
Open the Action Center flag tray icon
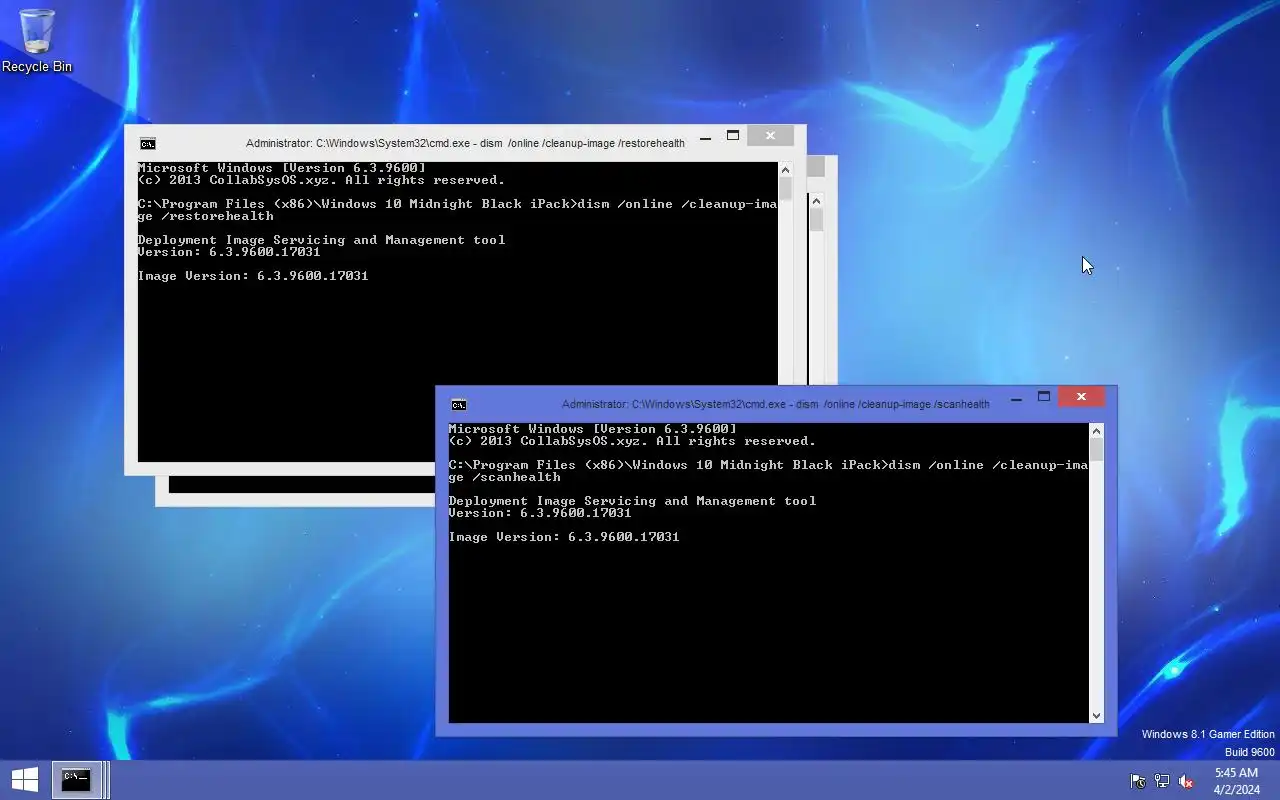pos(1138,781)
